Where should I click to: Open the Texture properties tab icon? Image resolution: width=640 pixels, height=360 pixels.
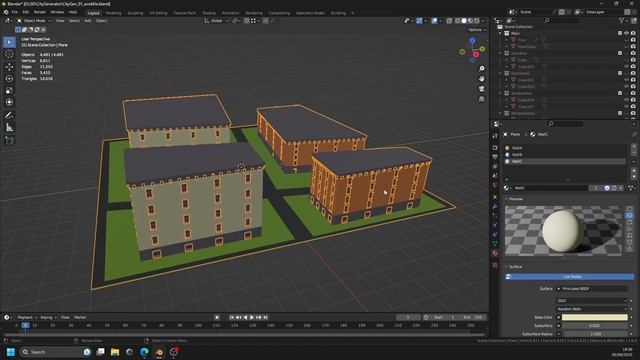(495, 265)
